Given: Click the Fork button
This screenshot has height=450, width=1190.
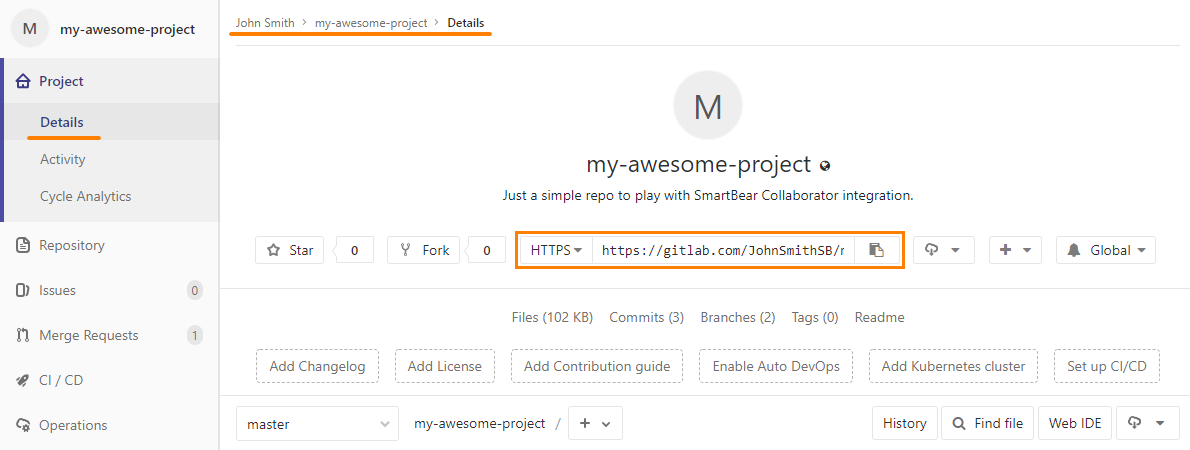Looking at the screenshot, I should 424,250.
